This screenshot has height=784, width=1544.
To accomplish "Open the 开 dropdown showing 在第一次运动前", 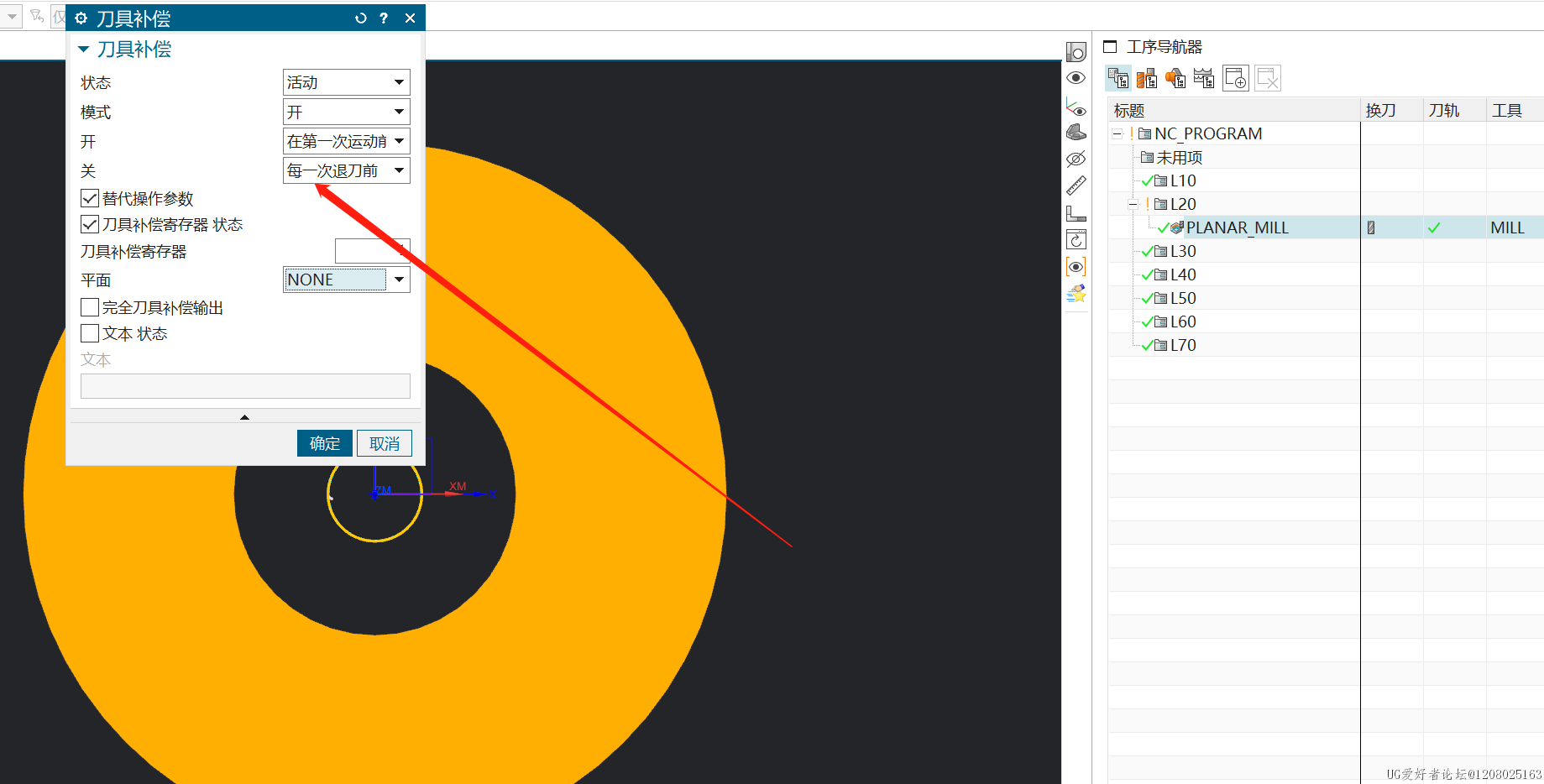I will click(346, 141).
